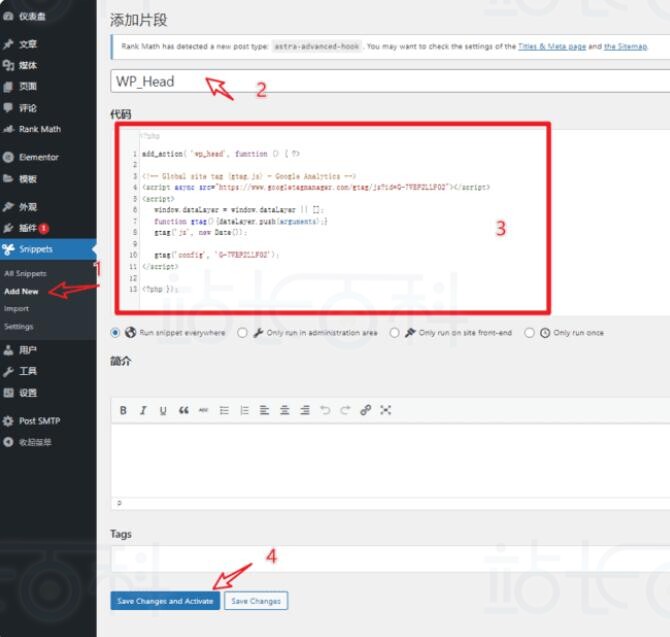Screen dimensions: 670x637
Task: Toggle Underline in the description toolbar
Action: point(163,410)
